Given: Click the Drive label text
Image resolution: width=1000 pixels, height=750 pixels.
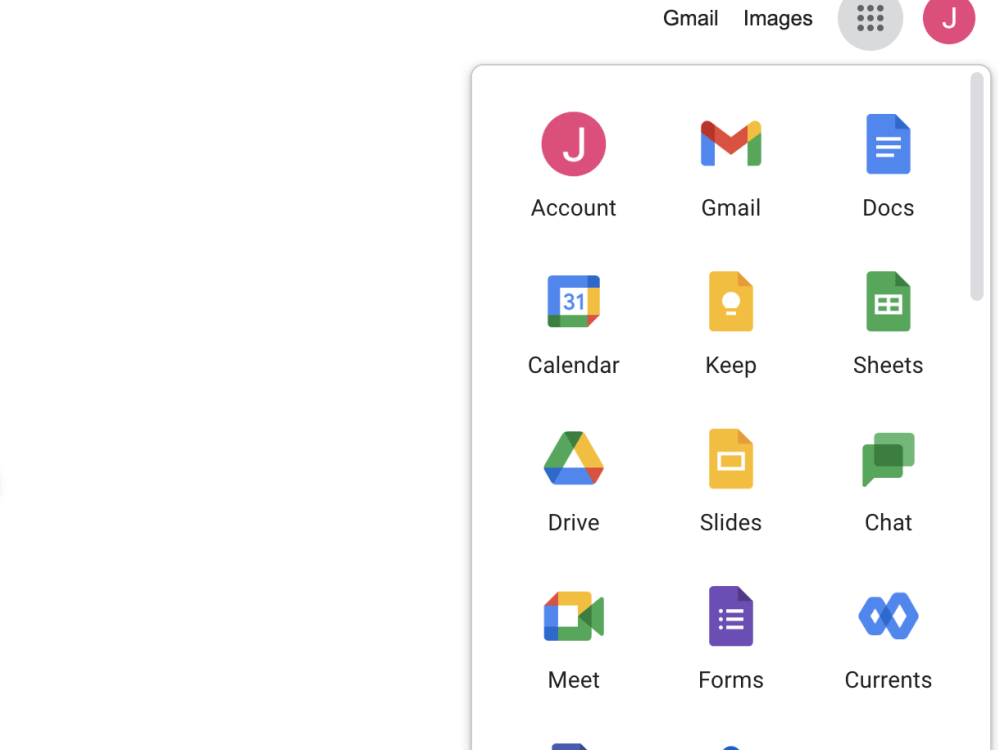Looking at the screenshot, I should [573, 522].
